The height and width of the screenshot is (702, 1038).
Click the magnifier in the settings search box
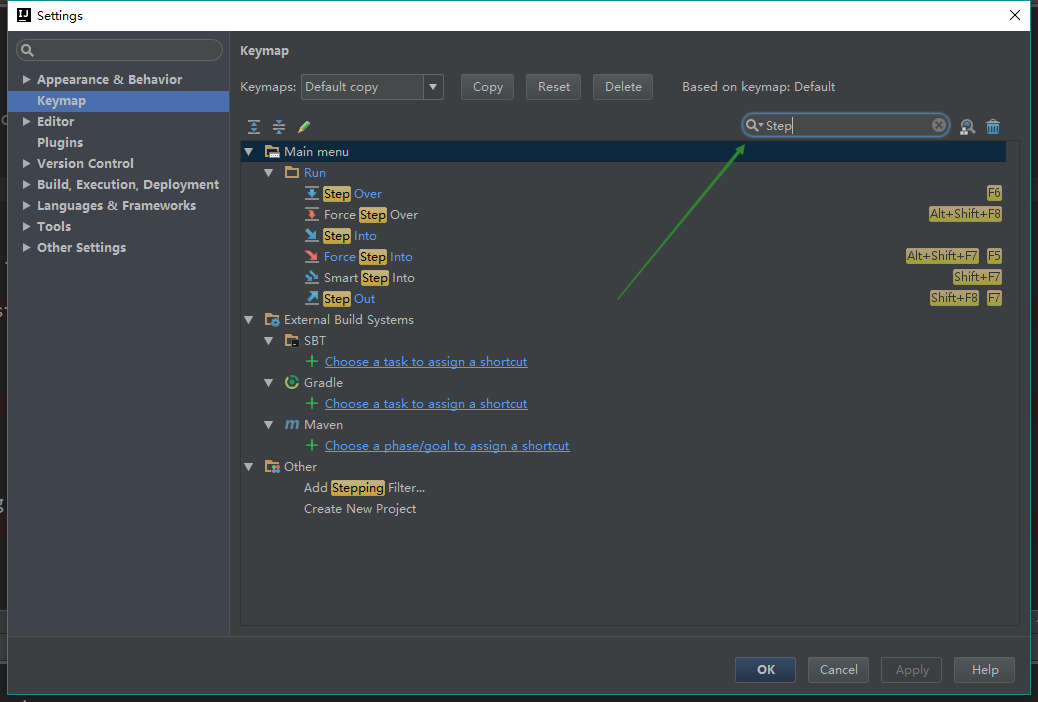click(27, 50)
